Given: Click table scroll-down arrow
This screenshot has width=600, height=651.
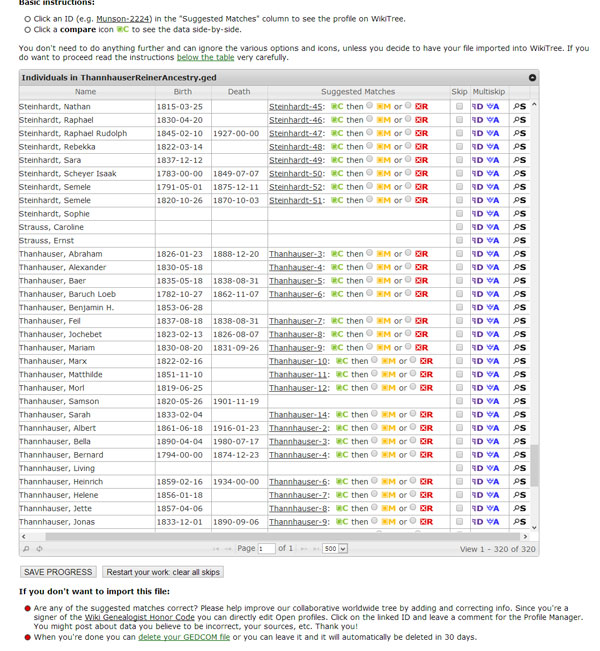Looking at the screenshot, I should click(x=534, y=528).
